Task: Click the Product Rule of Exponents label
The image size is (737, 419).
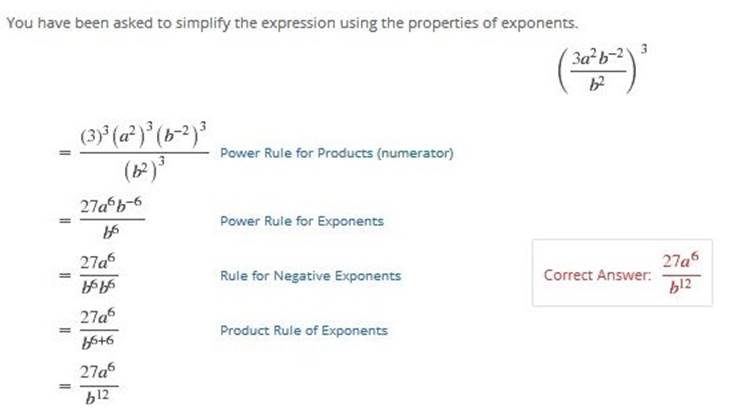Action: point(304,331)
